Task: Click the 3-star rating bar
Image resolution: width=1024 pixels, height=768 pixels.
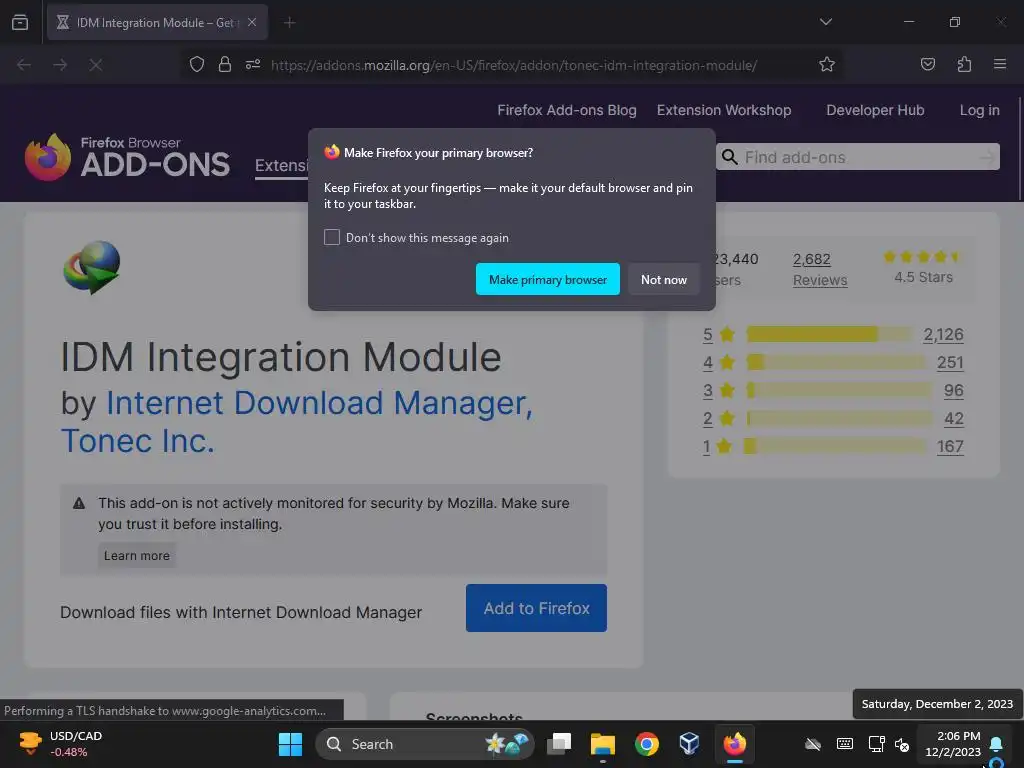Action: coord(840,391)
